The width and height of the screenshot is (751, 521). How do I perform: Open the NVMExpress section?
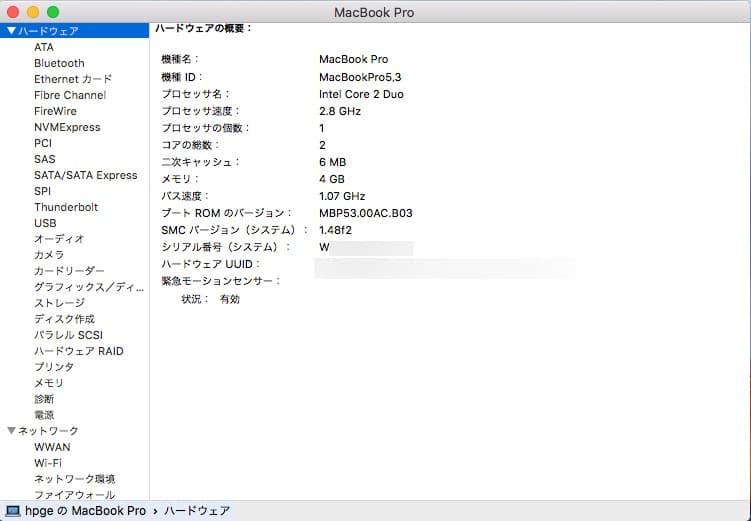coord(68,127)
